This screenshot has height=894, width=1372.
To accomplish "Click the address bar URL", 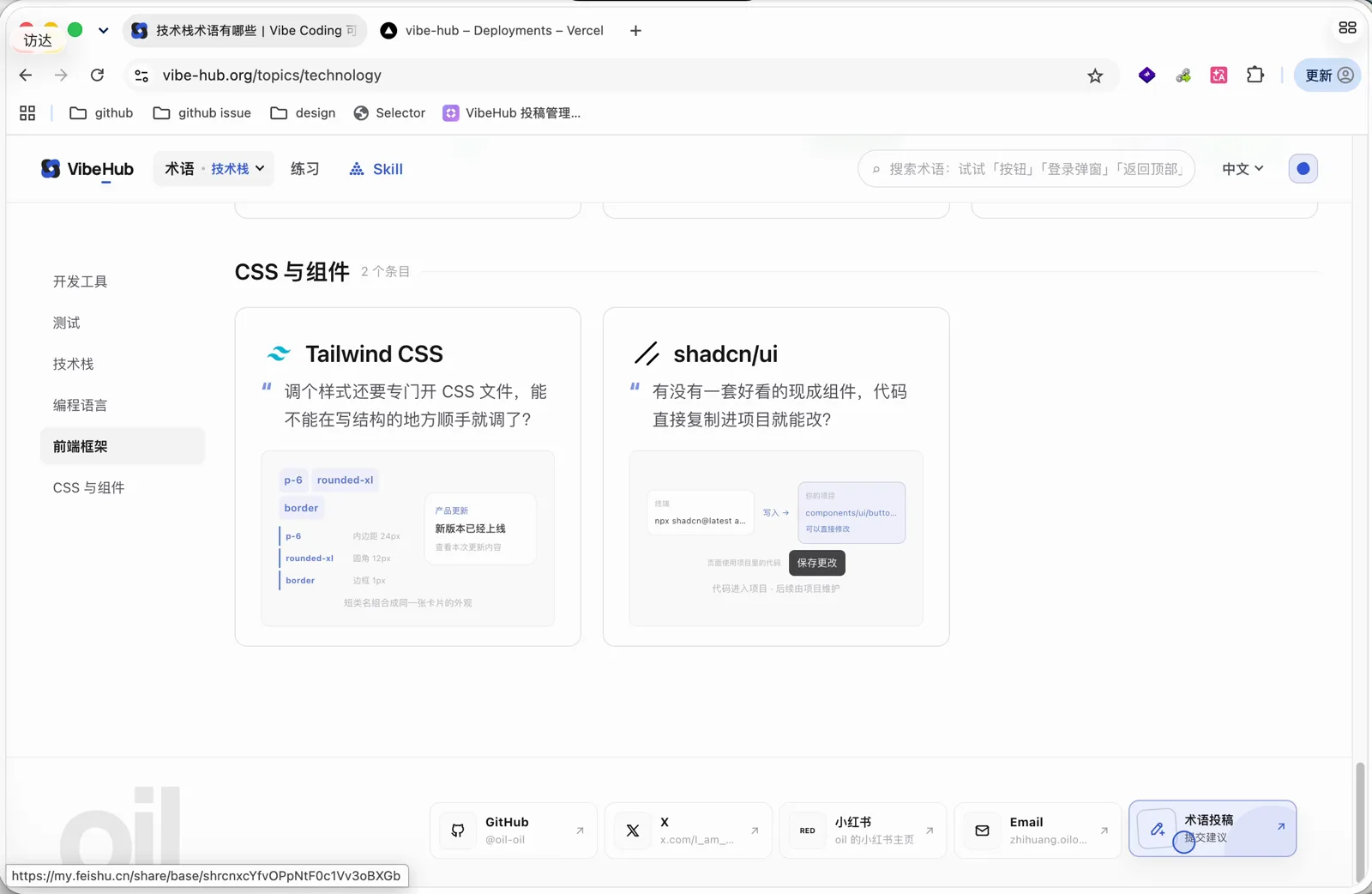I will click(273, 76).
